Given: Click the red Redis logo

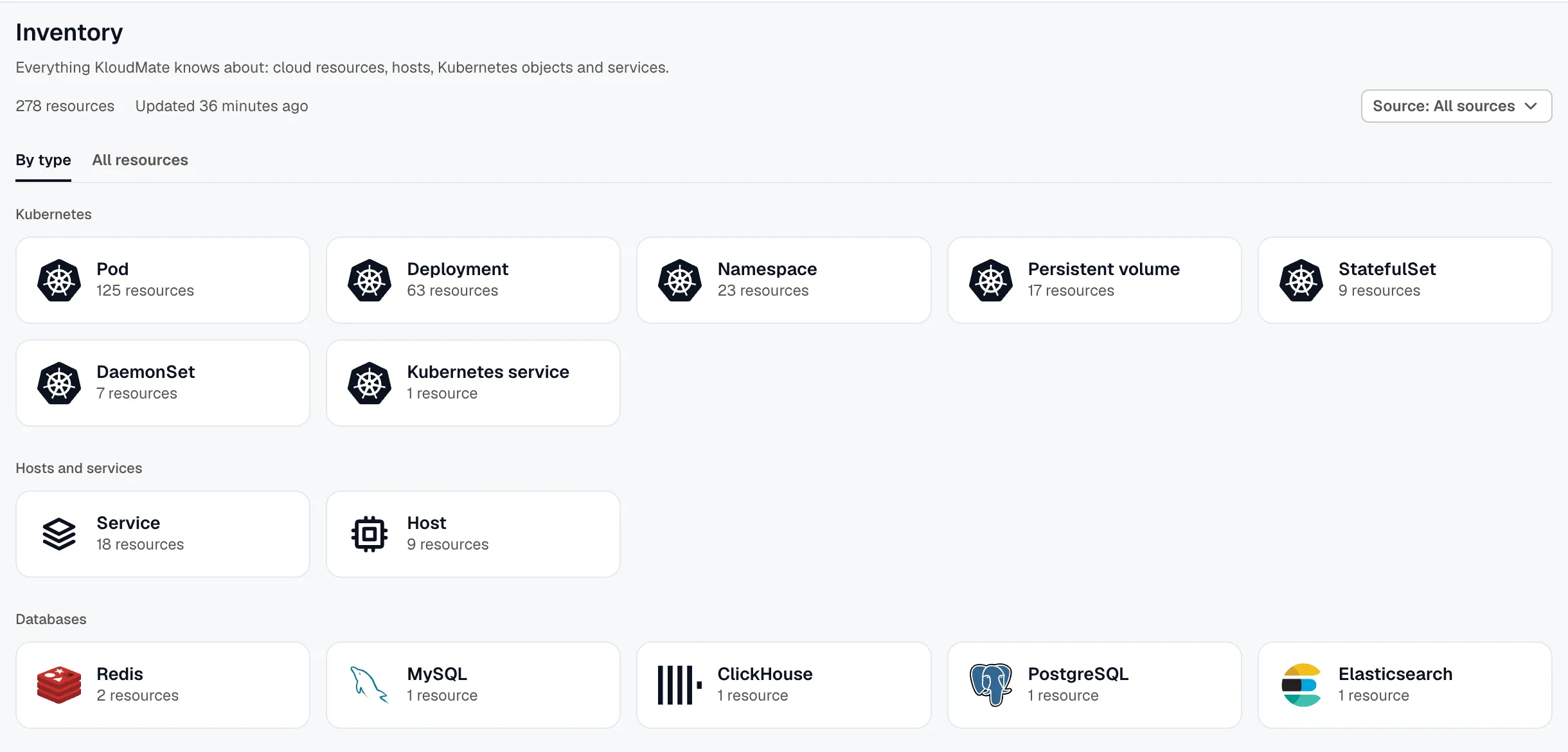Looking at the screenshot, I should 59,685.
